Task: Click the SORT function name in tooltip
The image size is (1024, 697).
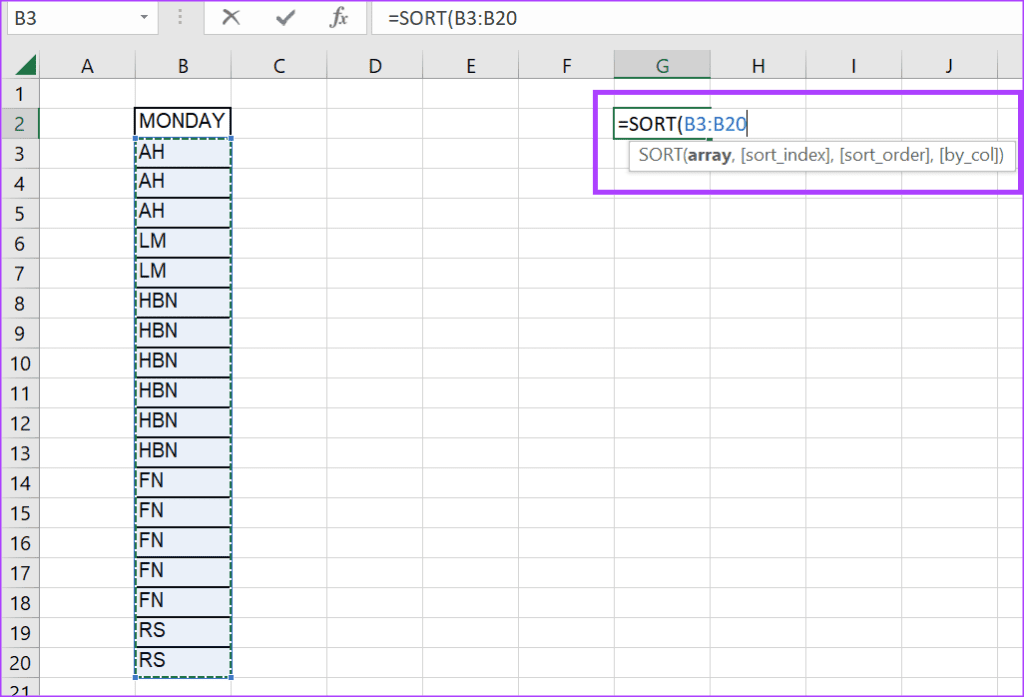Action: tap(659, 156)
